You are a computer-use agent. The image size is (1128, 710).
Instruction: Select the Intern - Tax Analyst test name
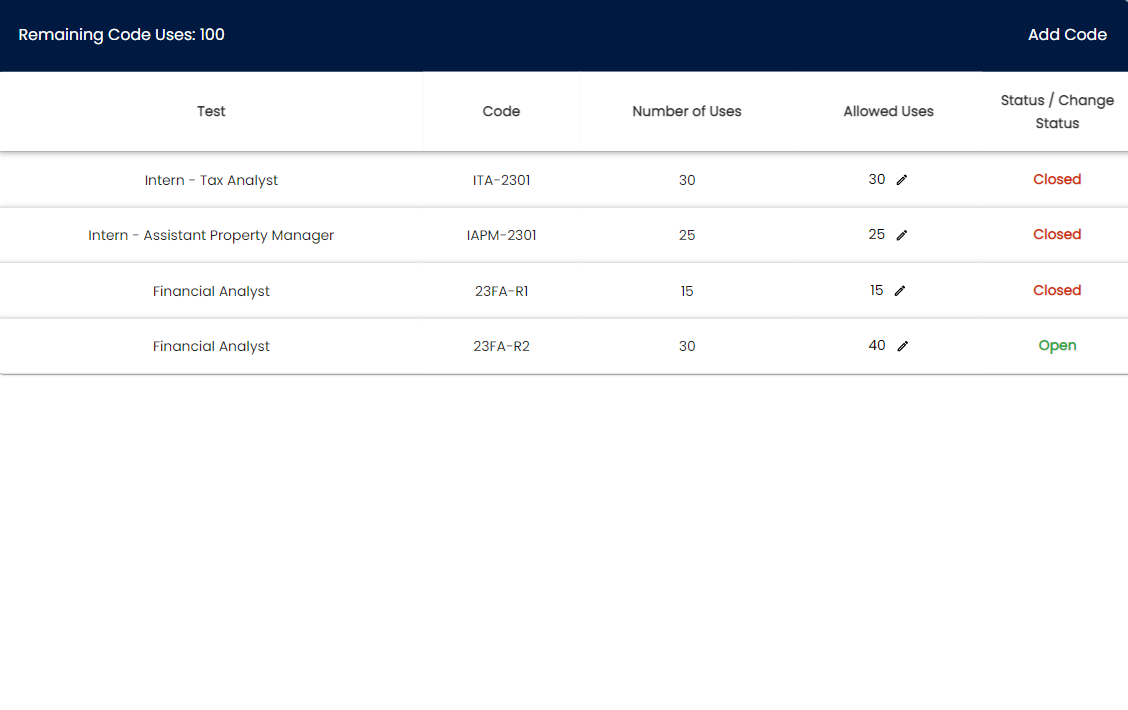(x=211, y=181)
